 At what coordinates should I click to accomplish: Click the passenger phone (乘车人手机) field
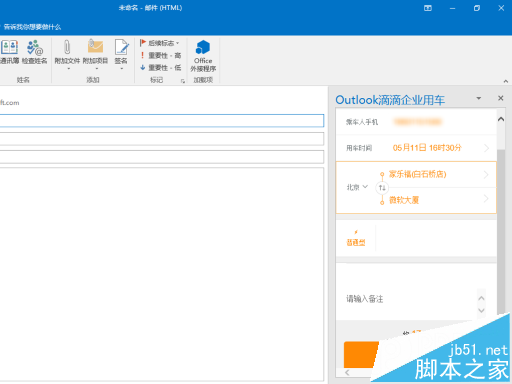click(416, 122)
